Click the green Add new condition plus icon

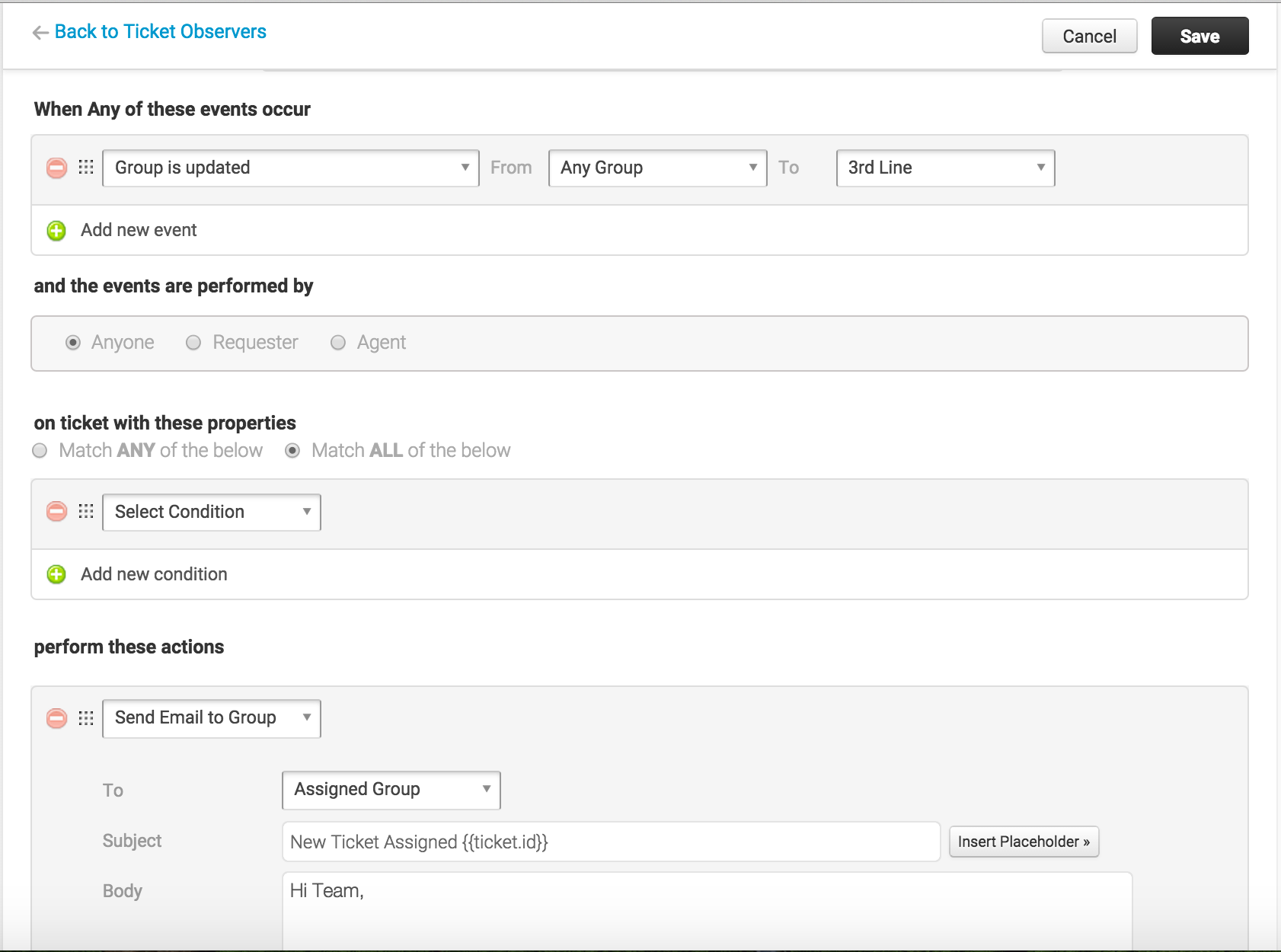(56, 574)
